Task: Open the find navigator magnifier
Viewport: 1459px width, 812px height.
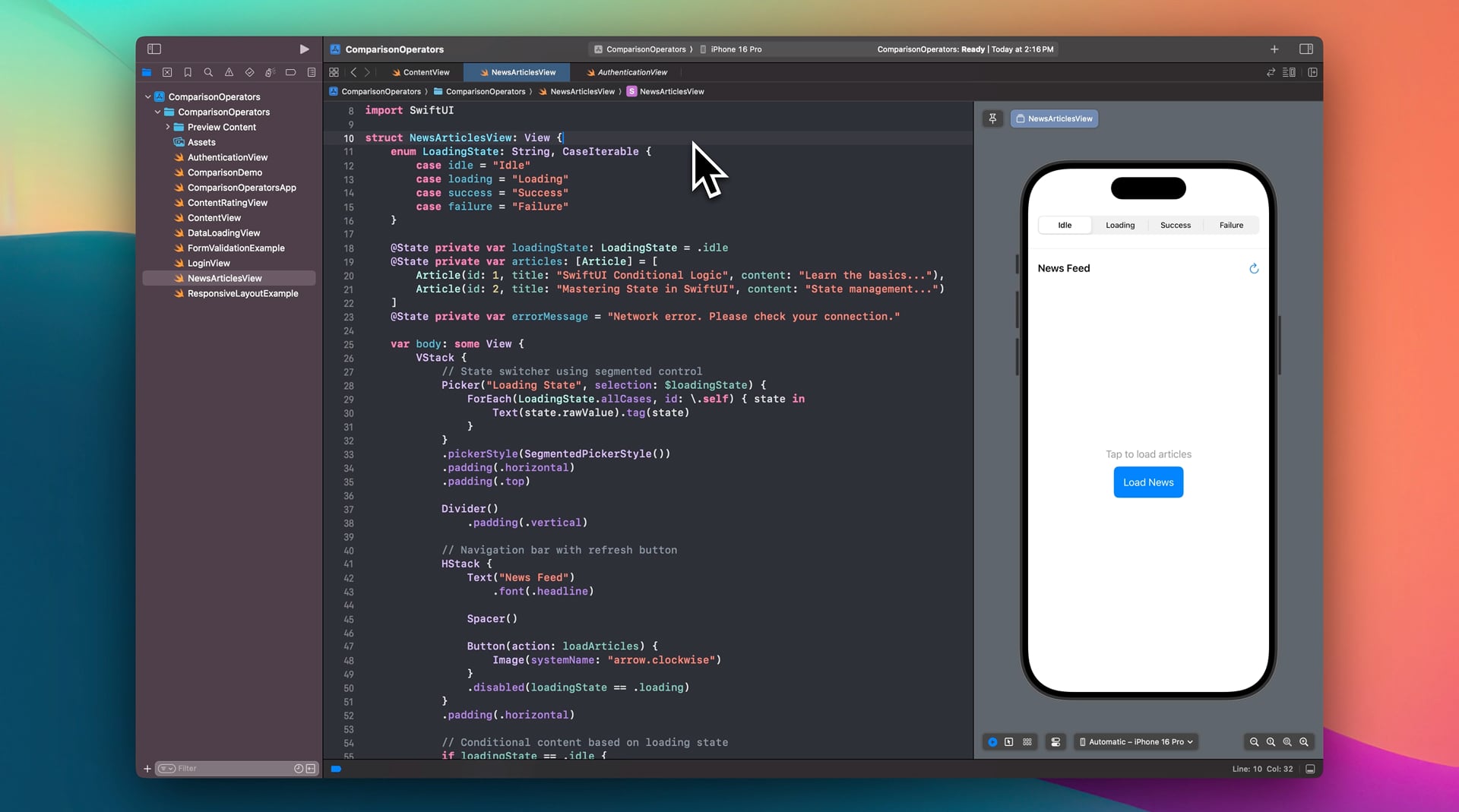Action: tap(208, 72)
